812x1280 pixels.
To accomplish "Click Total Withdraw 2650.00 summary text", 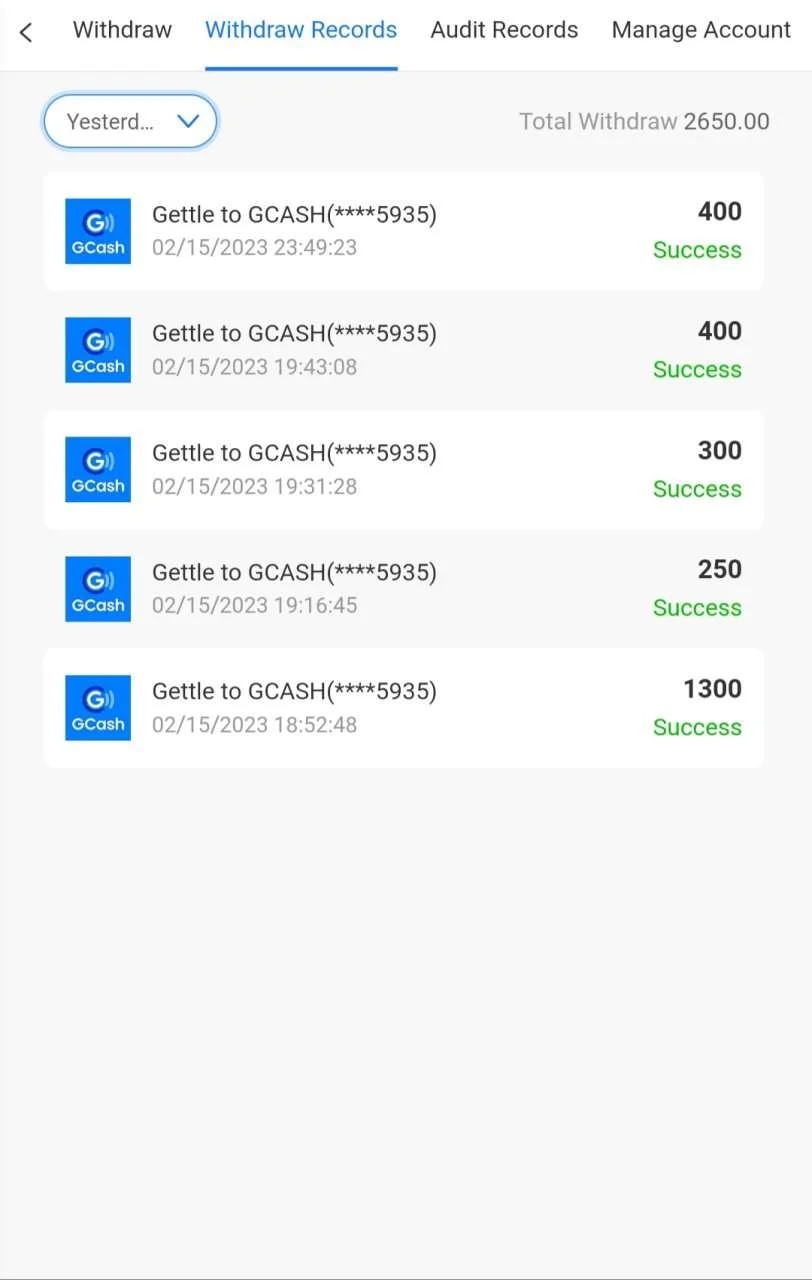I will 644,122.
